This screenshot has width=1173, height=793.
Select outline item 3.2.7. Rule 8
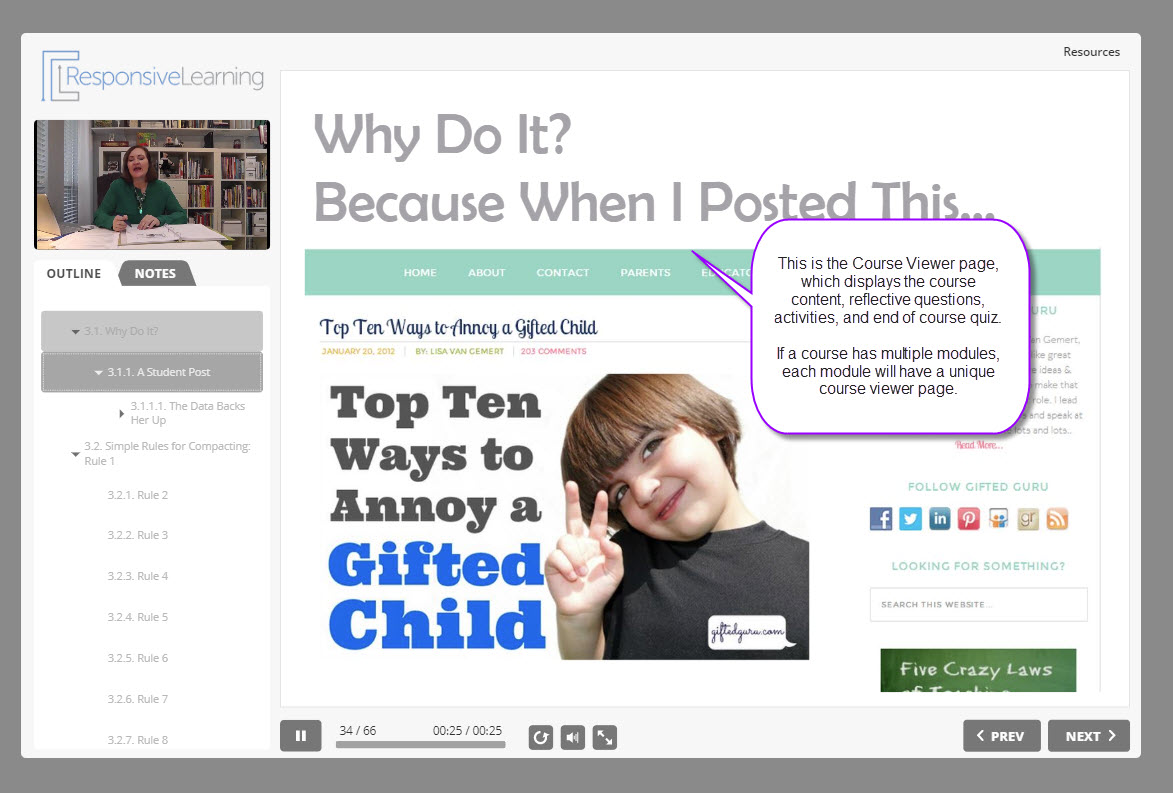[x=138, y=741]
